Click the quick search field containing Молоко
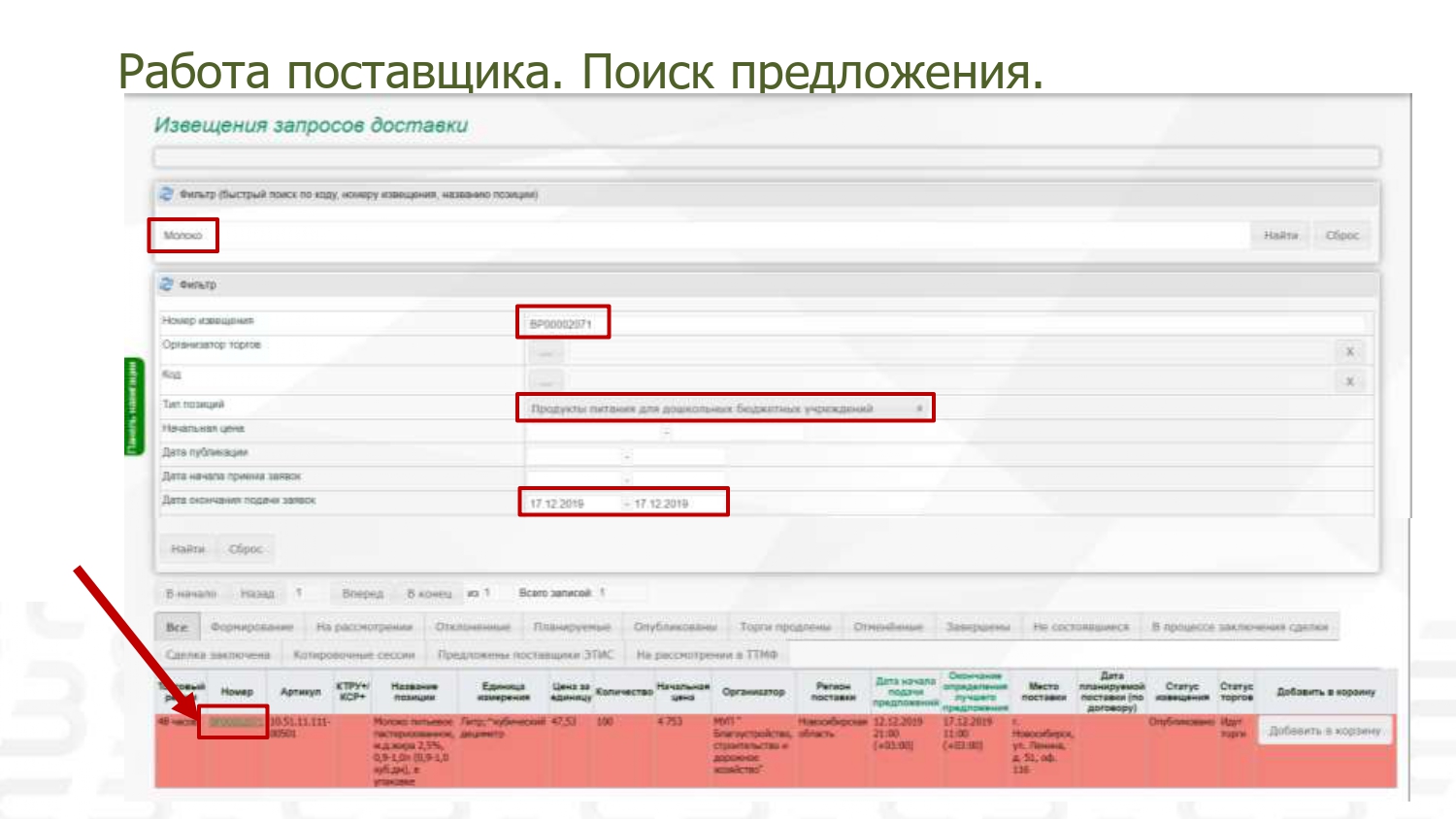 (x=182, y=236)
